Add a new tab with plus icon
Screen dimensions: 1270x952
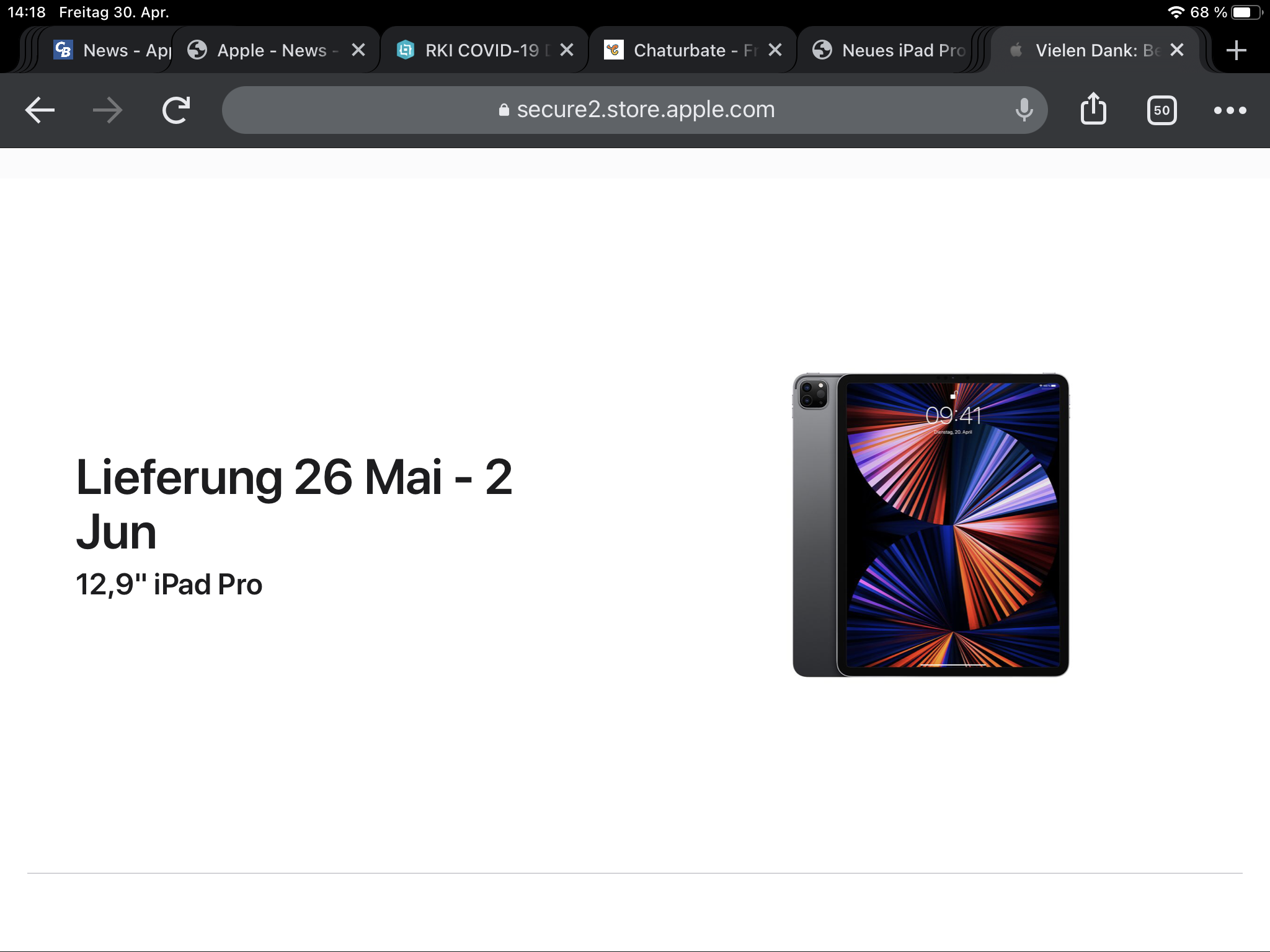click(x=1236, y=50)
